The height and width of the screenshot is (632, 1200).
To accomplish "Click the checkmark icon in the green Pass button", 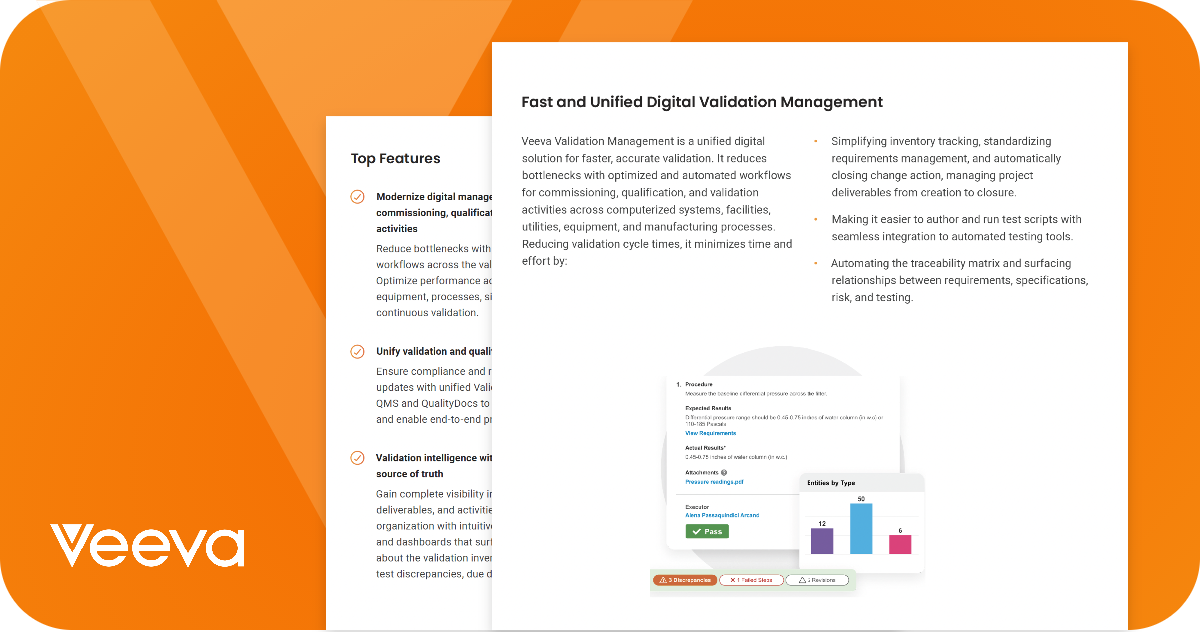I will click(696, 531).
